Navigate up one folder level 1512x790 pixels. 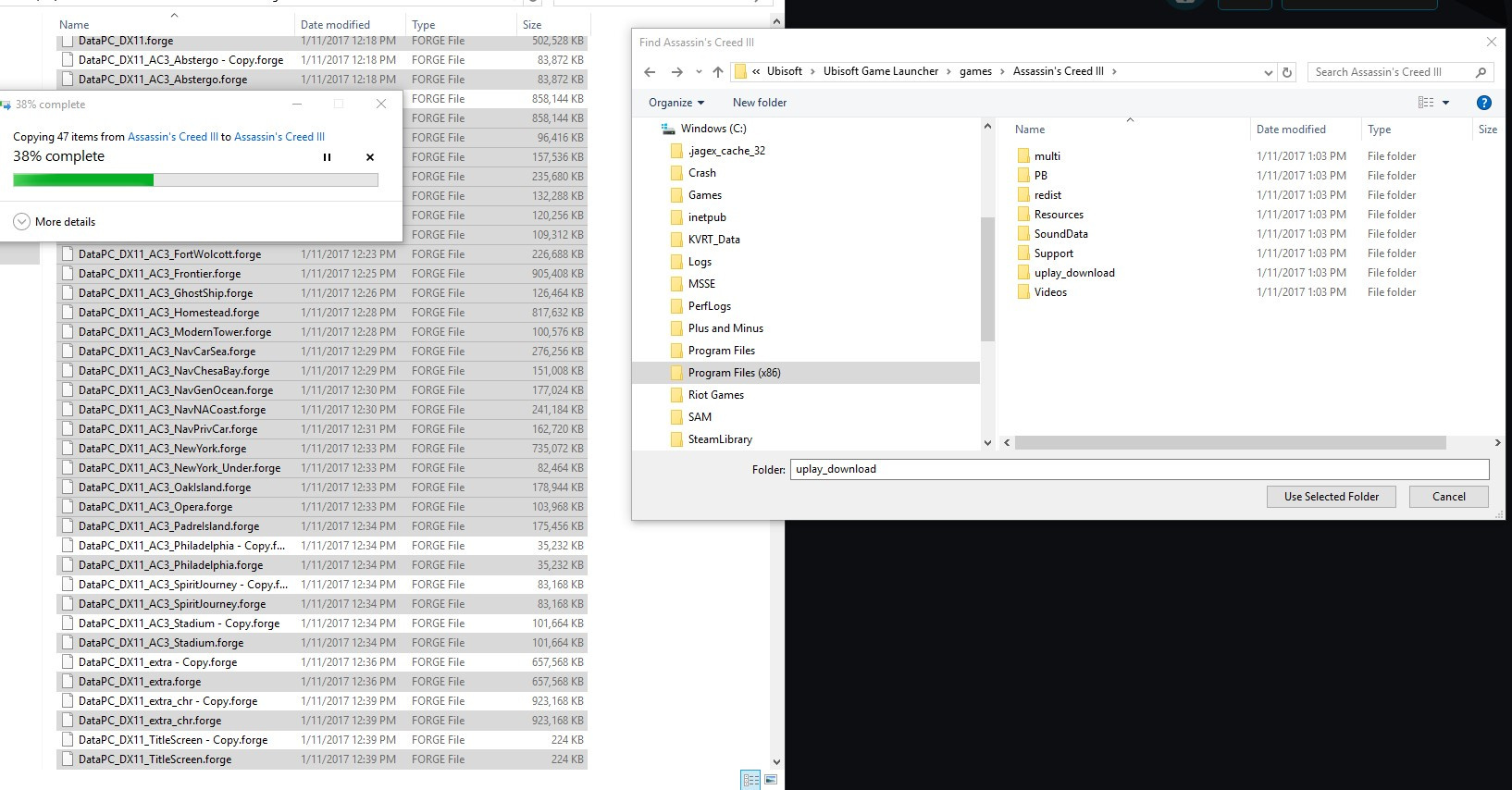click(718, 72)
